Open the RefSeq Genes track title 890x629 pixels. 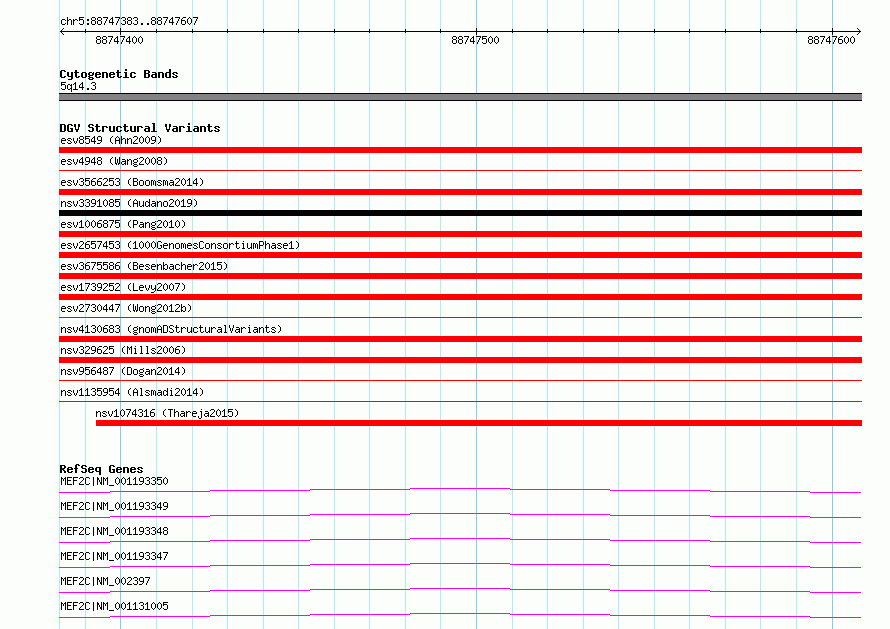[x=101, y=469]
